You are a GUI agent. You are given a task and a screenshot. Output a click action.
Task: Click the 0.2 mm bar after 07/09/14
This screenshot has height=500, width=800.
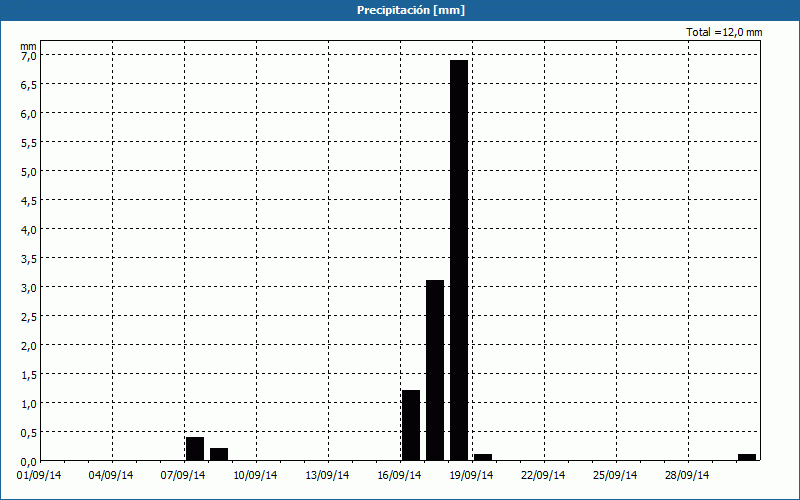[x=219, y=455]
